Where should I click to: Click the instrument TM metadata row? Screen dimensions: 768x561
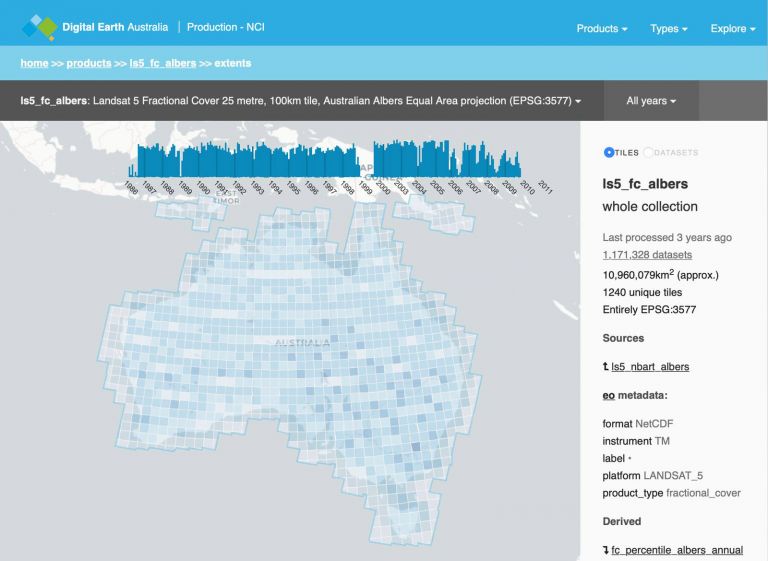click(636, 441)
